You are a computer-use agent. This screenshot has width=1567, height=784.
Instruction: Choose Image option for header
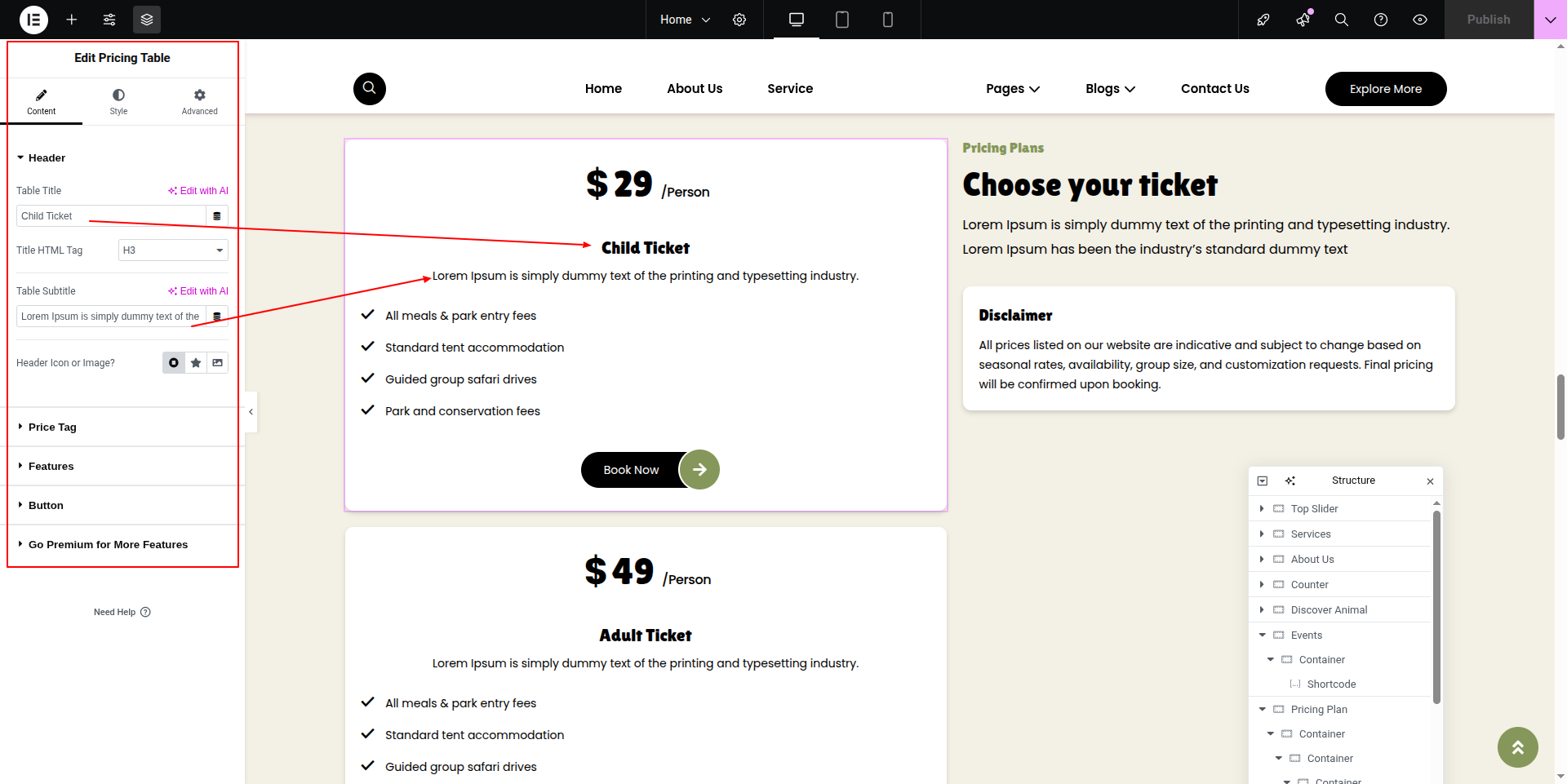coord(218,363)
